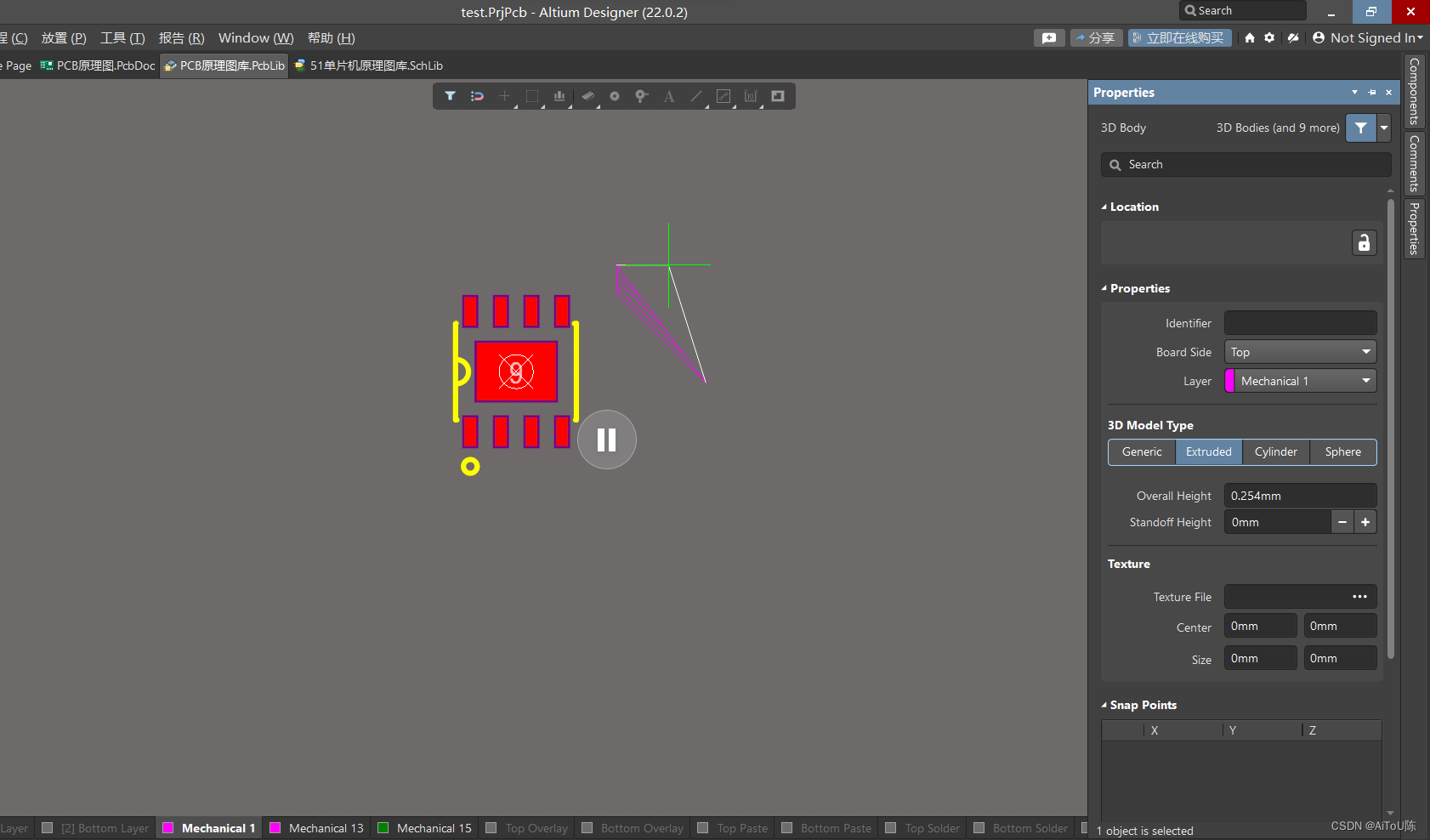The image size is (1430, 840).
Task: Click the Mechanical 15 green color swatch
Action: [x=383, y=828]
